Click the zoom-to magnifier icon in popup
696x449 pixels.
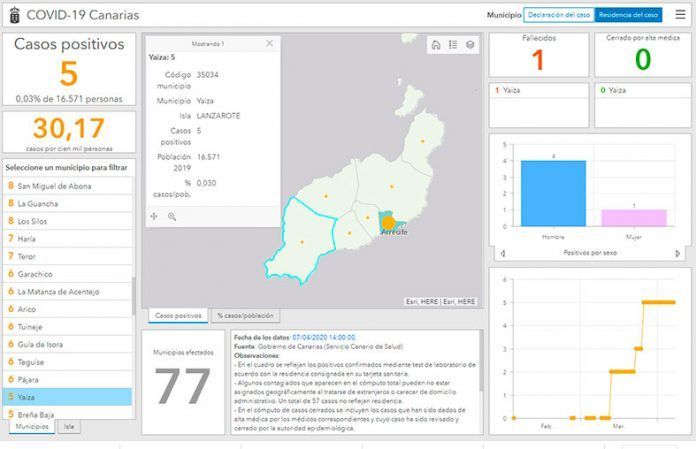pos(172,217)
